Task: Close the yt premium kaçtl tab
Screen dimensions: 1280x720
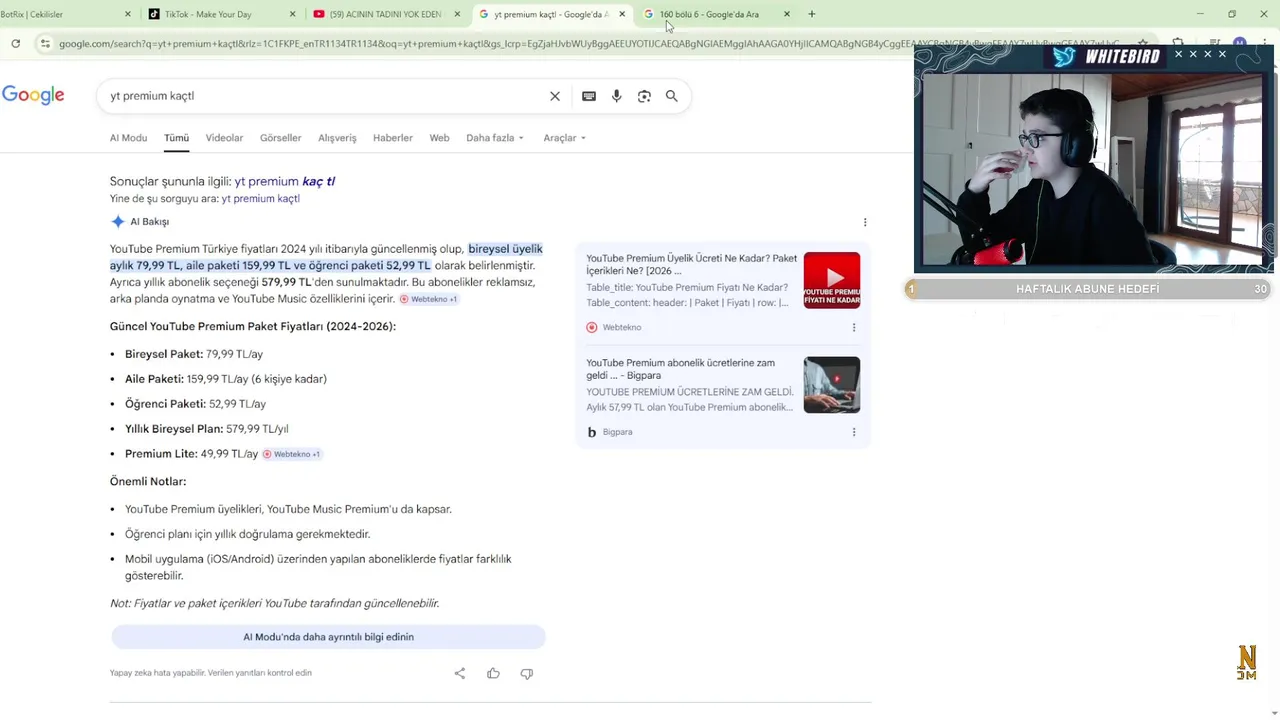Action: (x=622, y=14)
